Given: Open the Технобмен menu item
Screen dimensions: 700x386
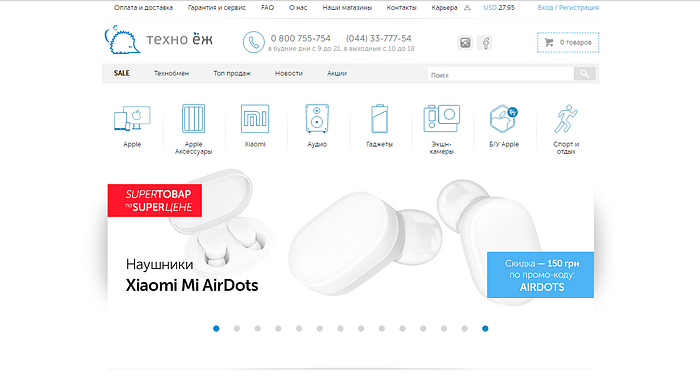Looking at the screenshot, I should point(171,73).
